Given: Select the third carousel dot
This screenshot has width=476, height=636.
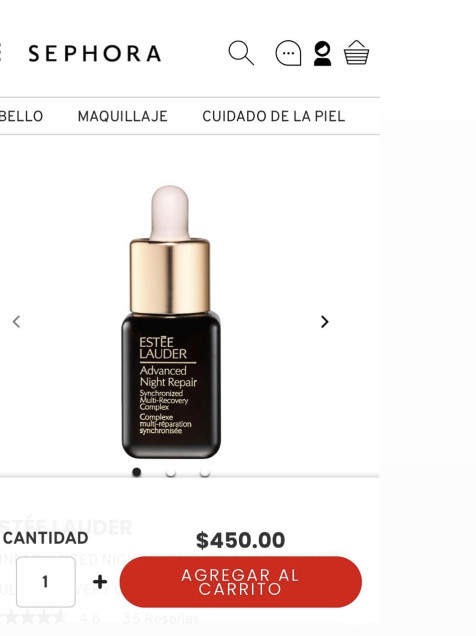Looking at the screenshot, I should [205, 472].
